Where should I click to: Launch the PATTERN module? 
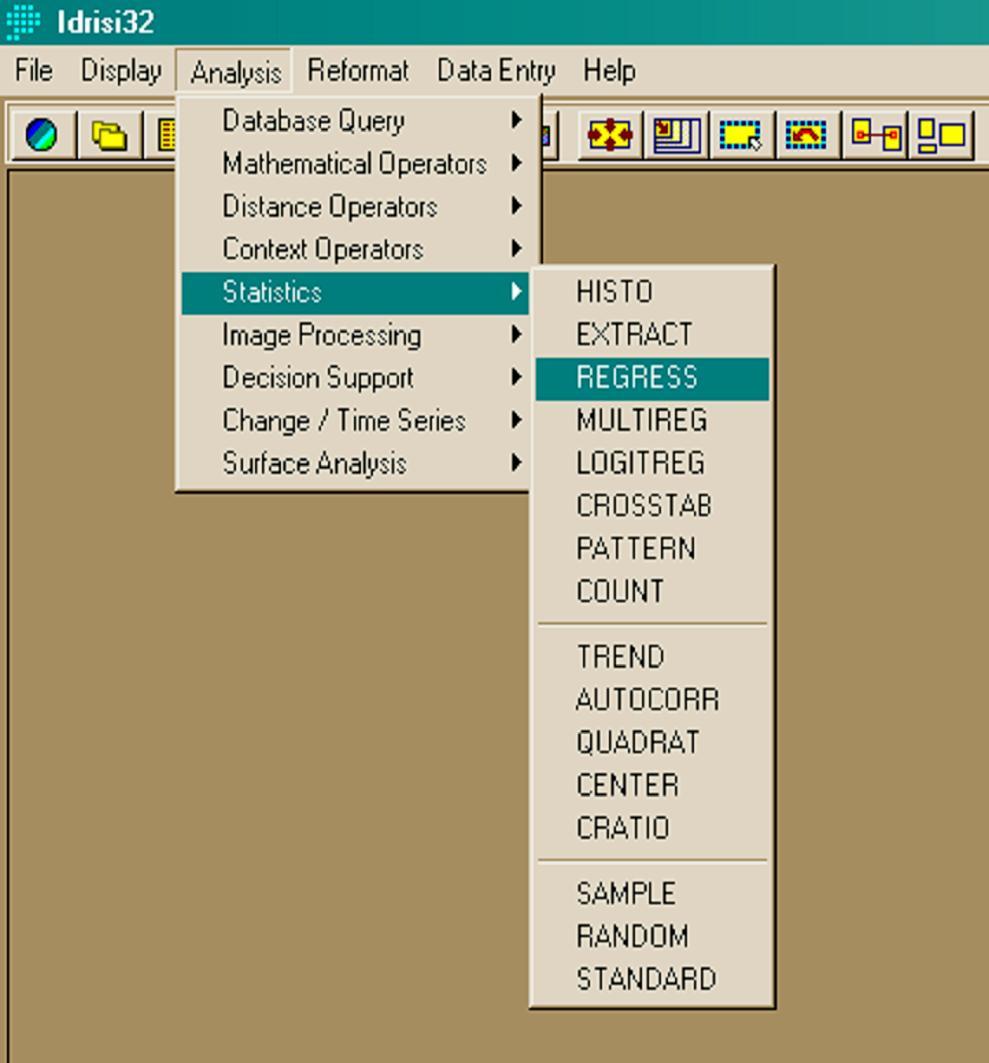[652, 548]
